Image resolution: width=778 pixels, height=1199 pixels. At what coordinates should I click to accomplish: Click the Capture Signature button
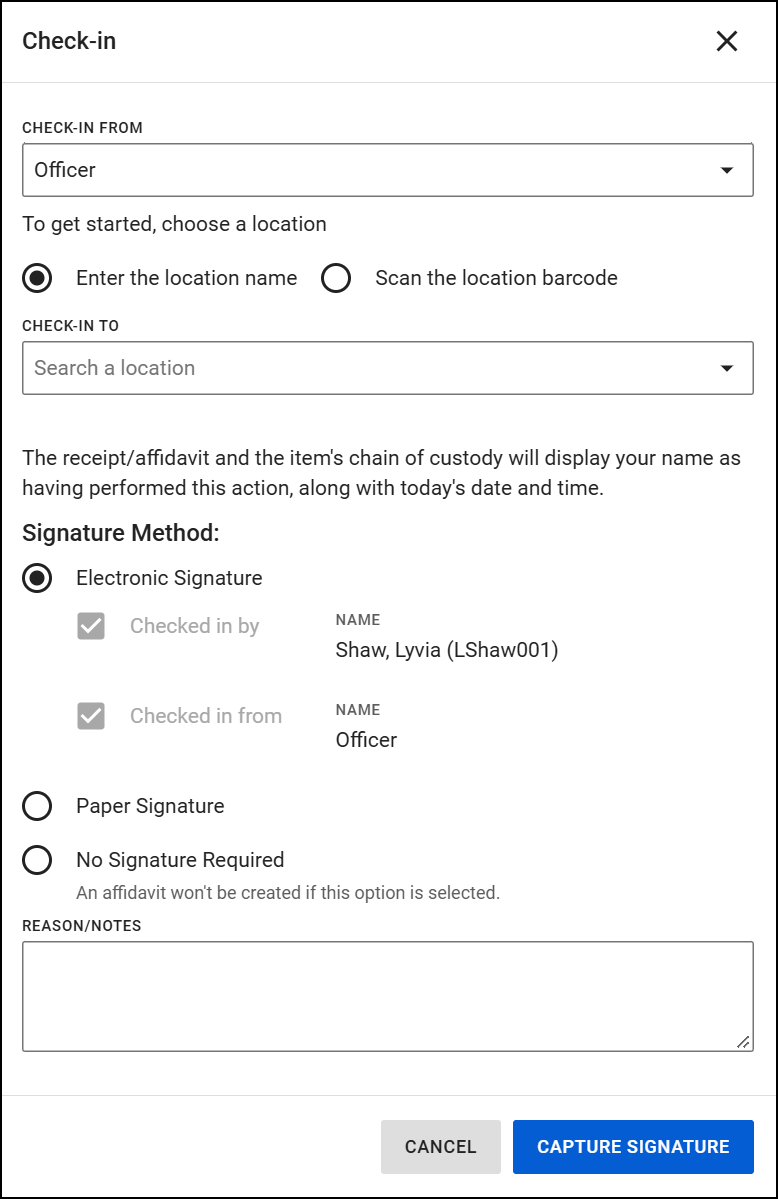click(x=633, y=1146)
